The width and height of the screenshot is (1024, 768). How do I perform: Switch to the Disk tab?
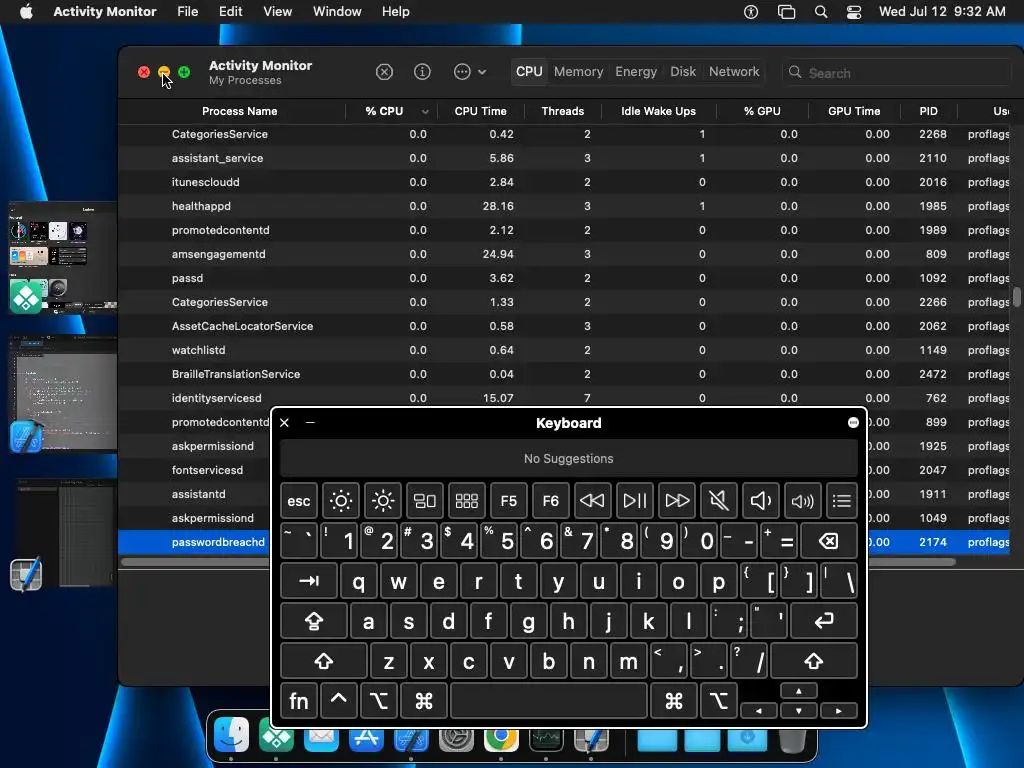(x=683, y=72)
